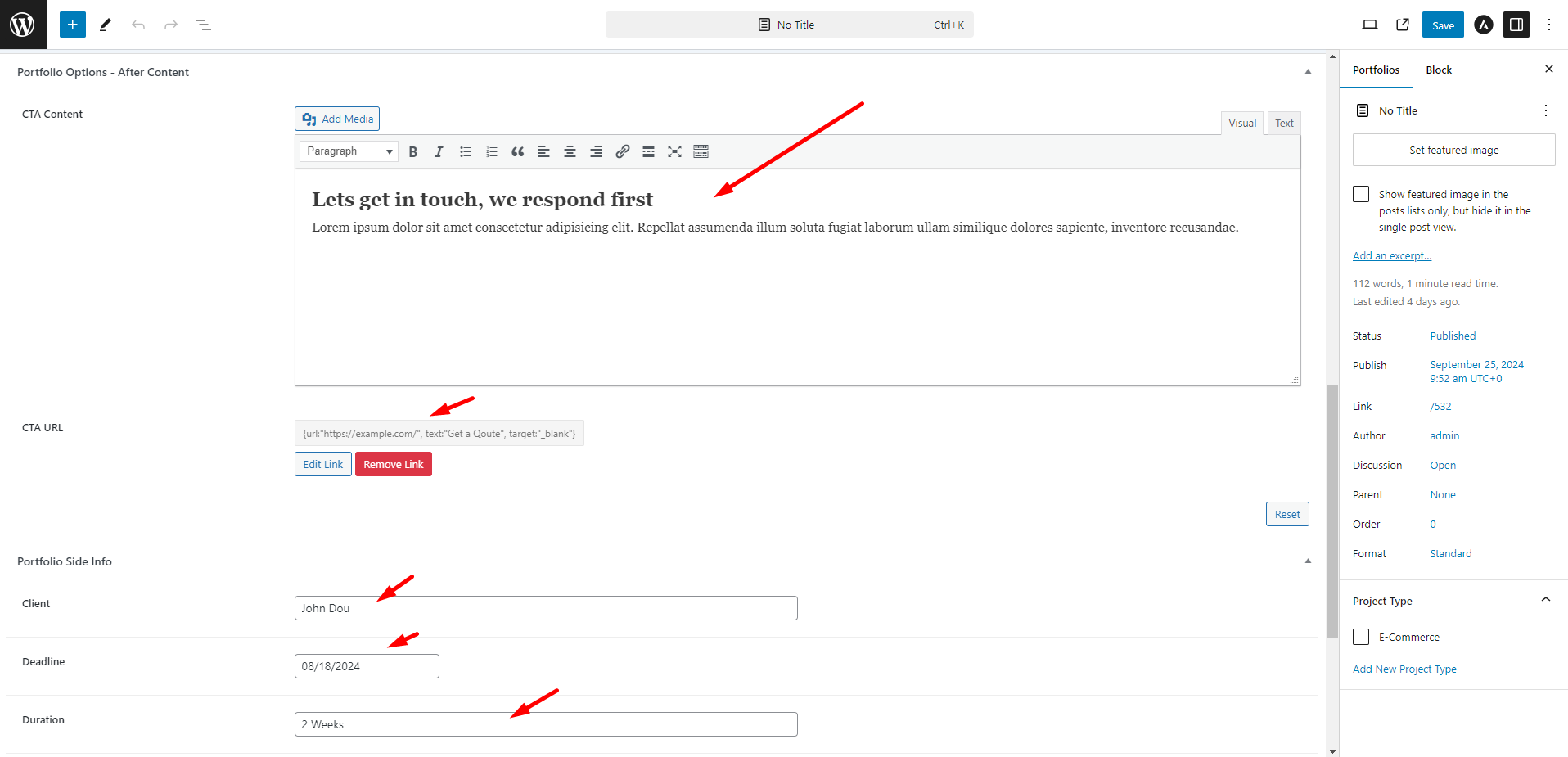Enter distraction-free fullscreen mode
Screen dimensions: 1568x757
pyautogui.click(x=675, y=151)
